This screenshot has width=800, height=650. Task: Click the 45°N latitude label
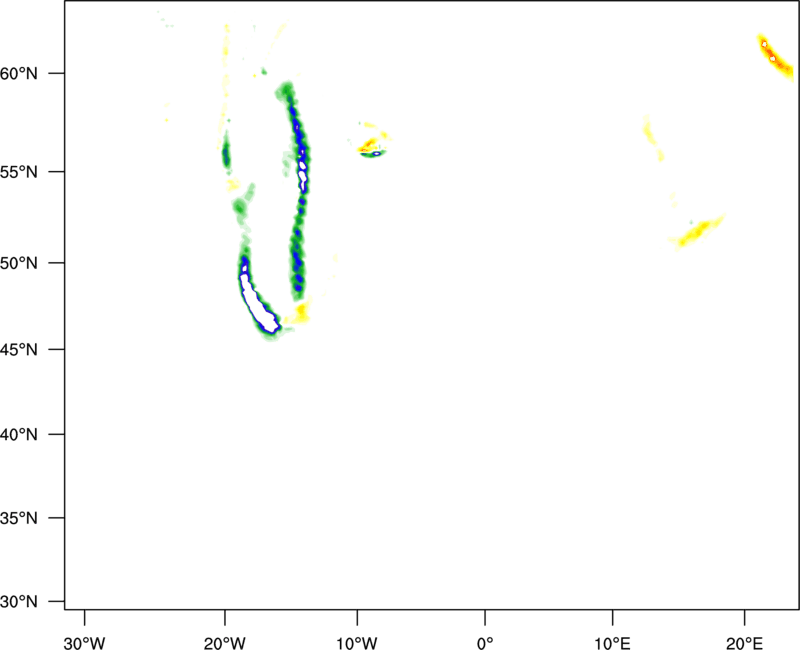[x=19, y=350]
